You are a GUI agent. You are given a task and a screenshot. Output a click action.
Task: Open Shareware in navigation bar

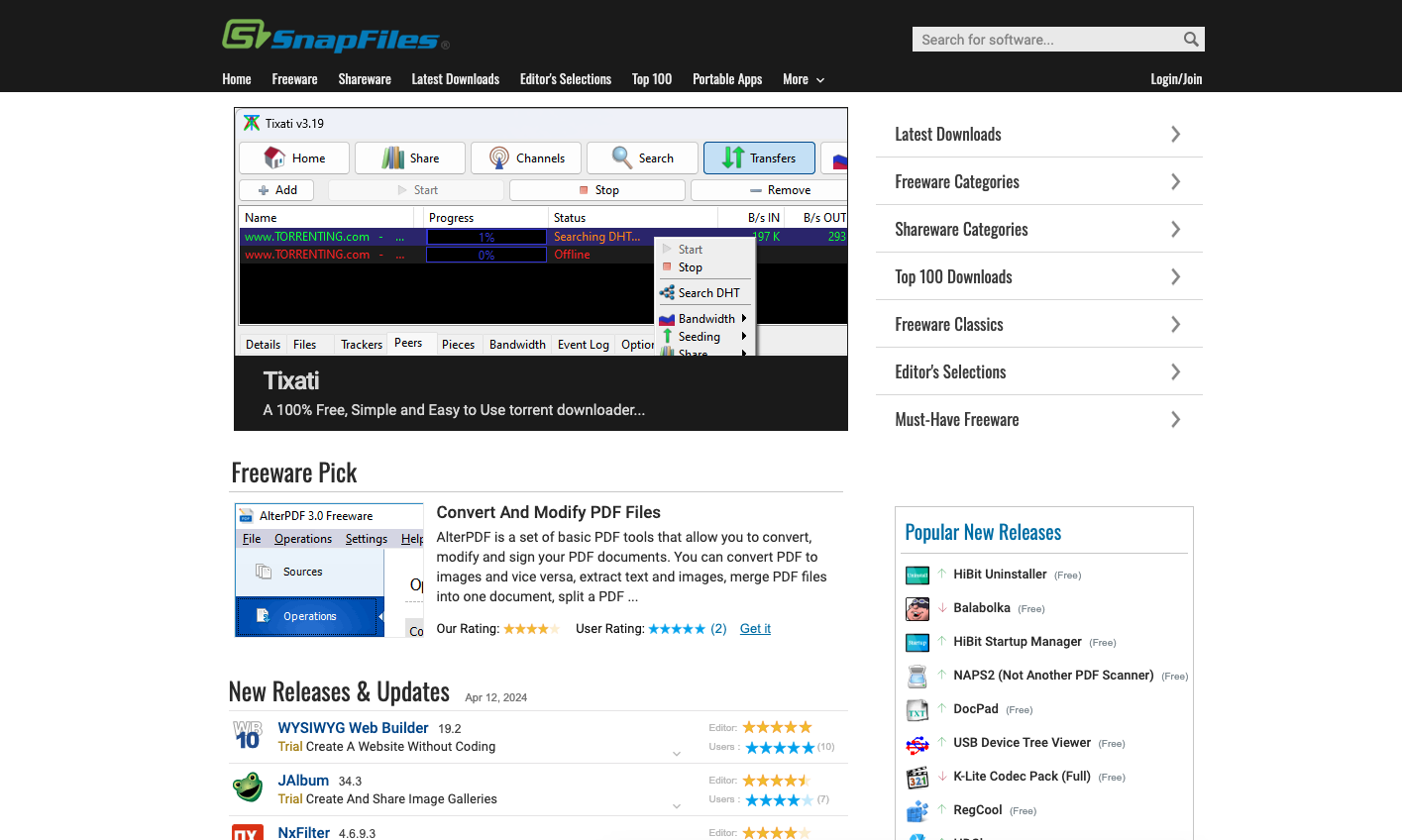point(365,79)
